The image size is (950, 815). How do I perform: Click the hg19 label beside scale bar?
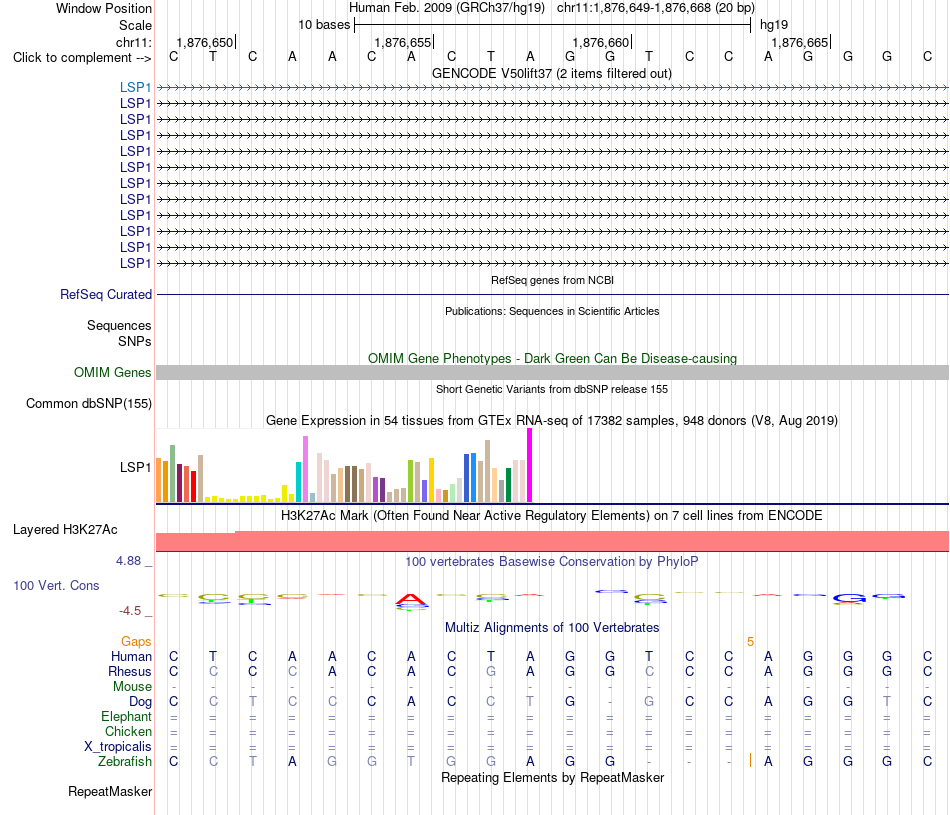click(x=774, y=25)
